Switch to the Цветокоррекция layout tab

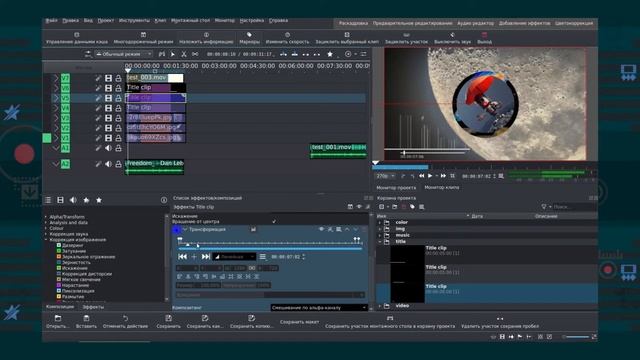[574, 23]
